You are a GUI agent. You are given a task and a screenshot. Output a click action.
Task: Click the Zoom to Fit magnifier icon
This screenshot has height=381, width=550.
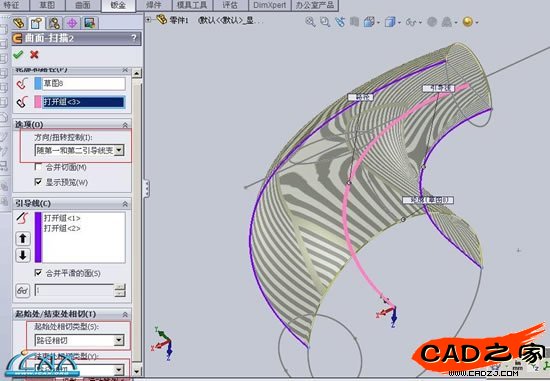coord(310,22)
